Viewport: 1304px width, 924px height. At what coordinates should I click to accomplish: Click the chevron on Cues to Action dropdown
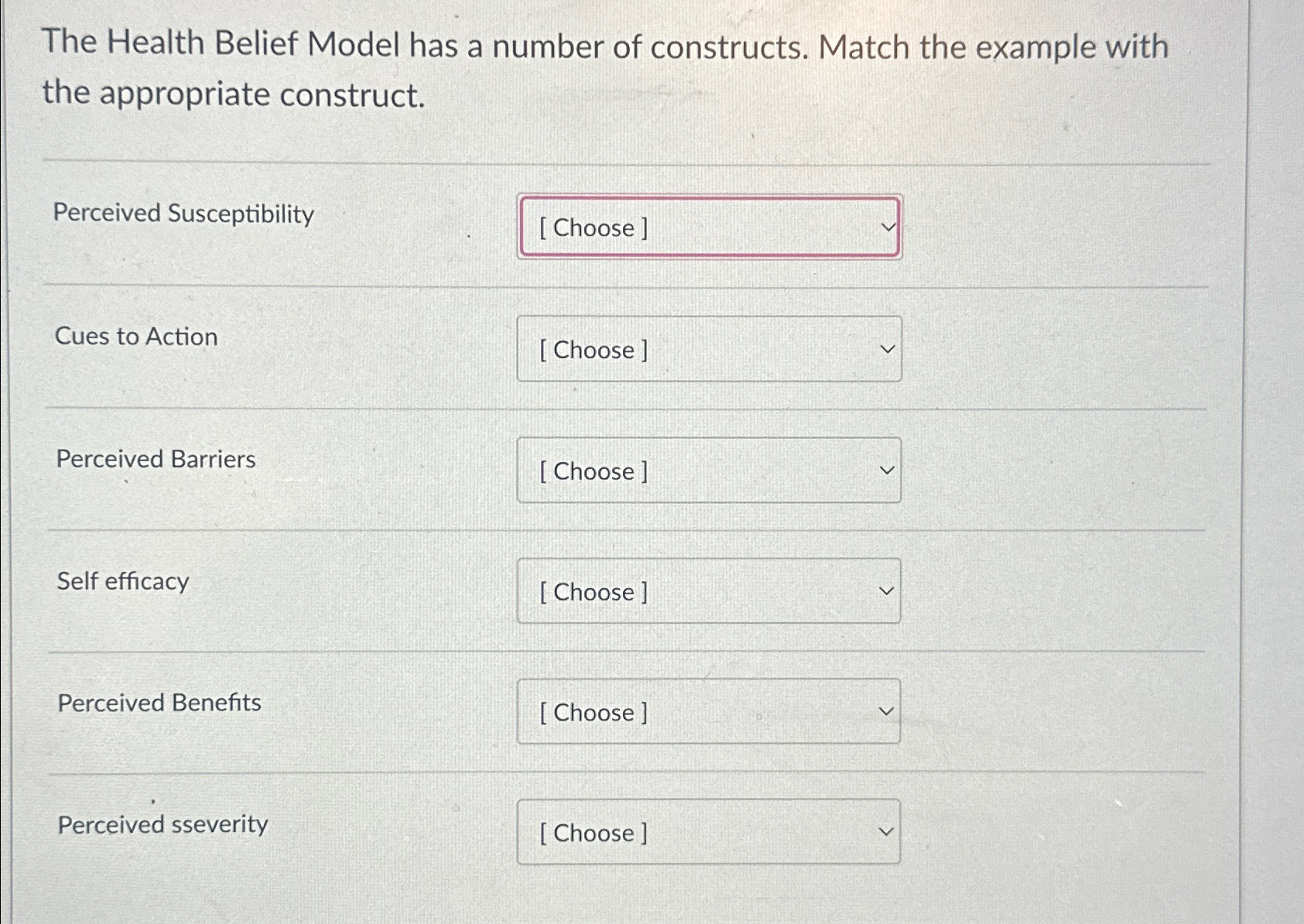(x=887, y=348)
